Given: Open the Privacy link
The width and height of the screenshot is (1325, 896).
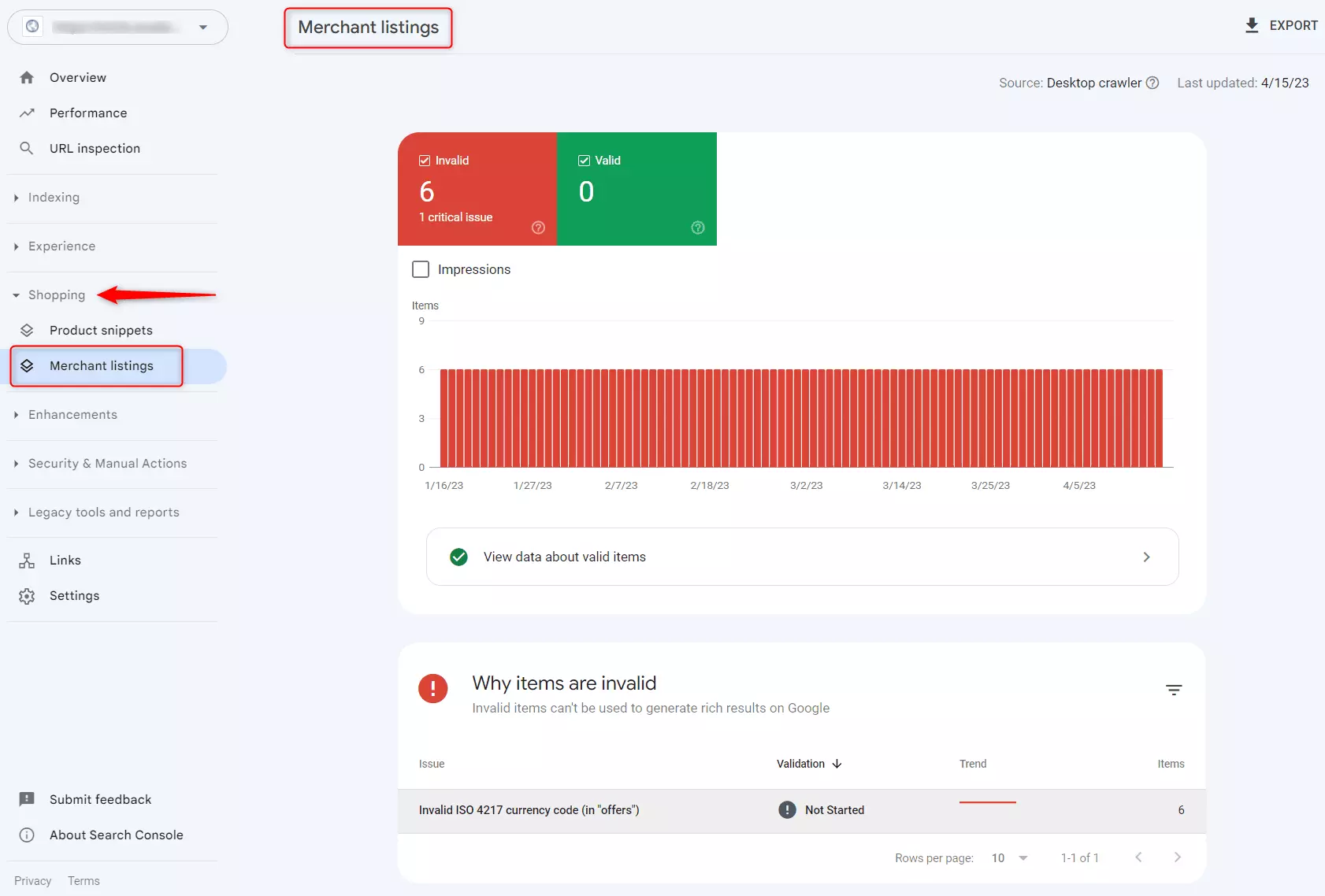Looking at the screenshot, I should click(x=32, y=881).
